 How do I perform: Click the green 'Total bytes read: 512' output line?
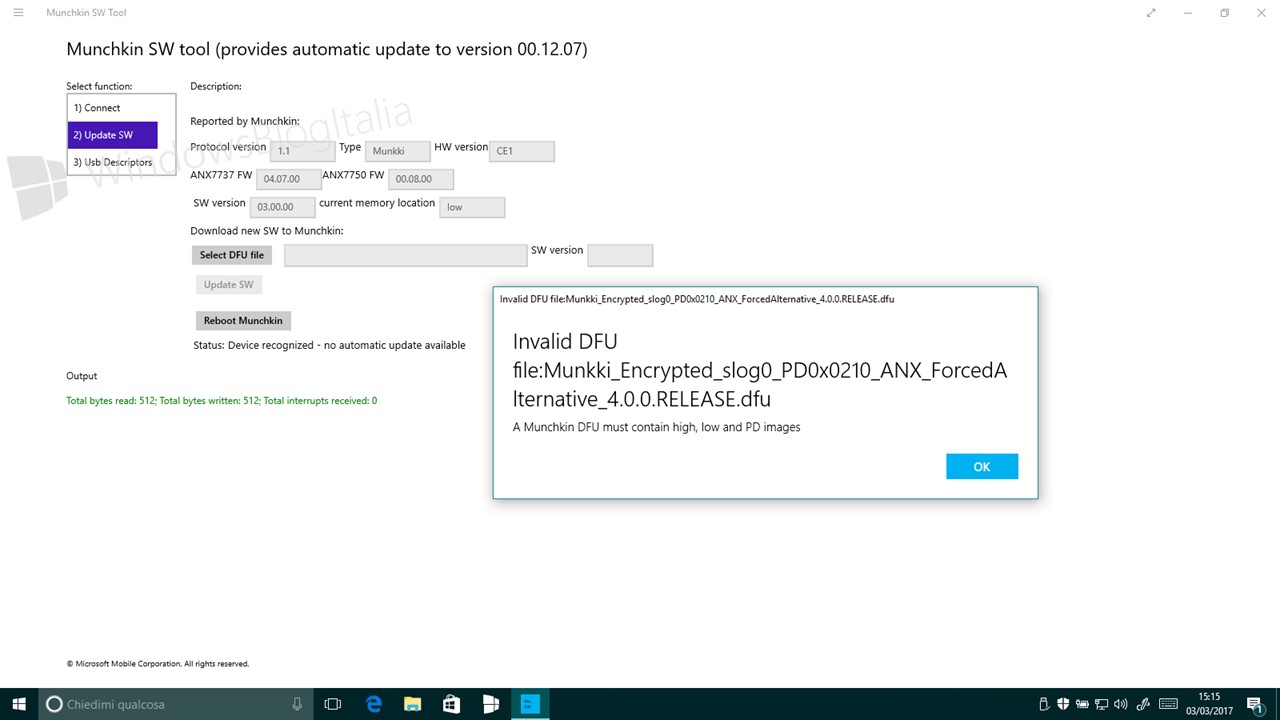[x=222, y=401]
